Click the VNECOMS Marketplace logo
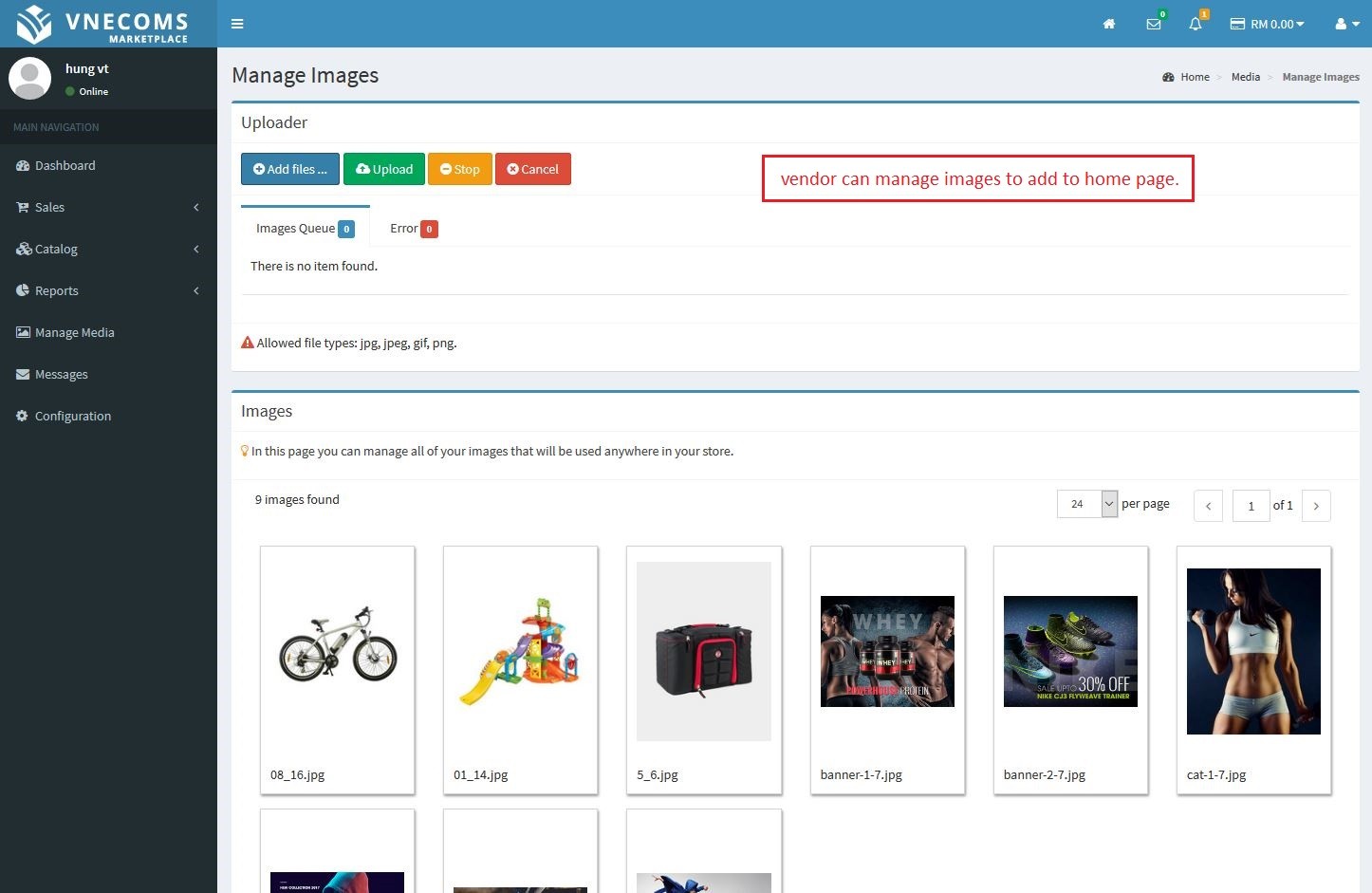This screenshot has height=893, width=1372. 103,24
